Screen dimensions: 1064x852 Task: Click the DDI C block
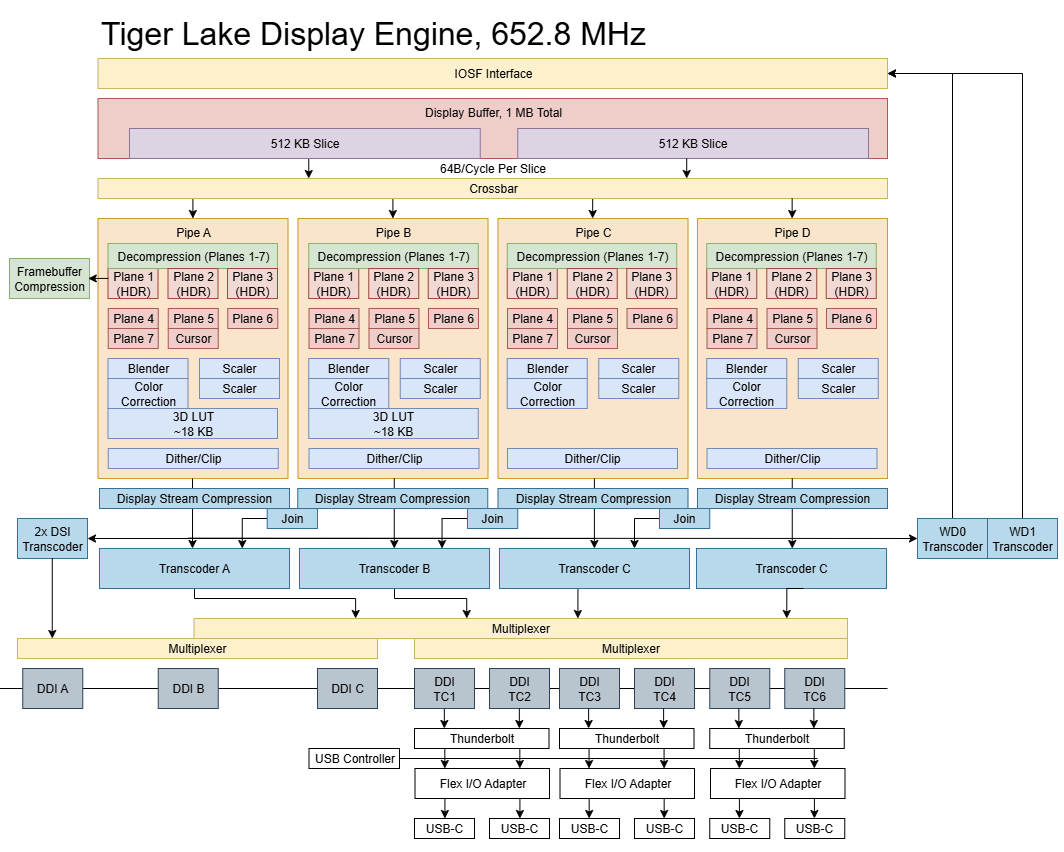347,689
